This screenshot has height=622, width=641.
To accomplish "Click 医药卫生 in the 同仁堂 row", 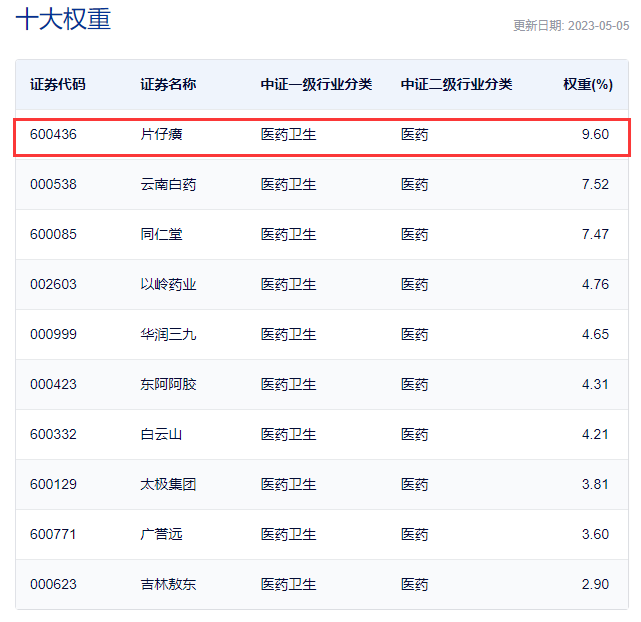I will [x=289, y=234].
